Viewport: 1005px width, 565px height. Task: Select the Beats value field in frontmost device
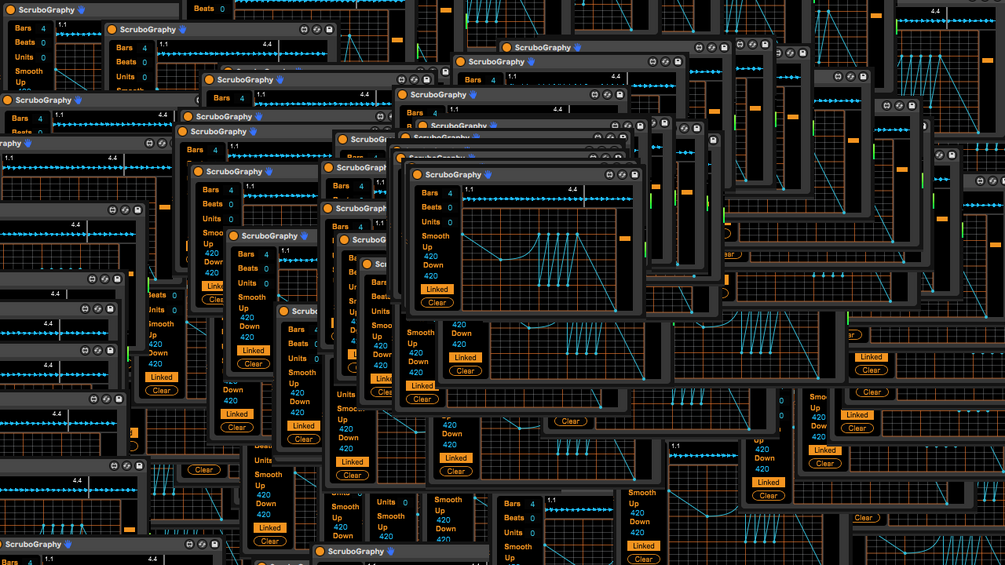tap(450, 208)
